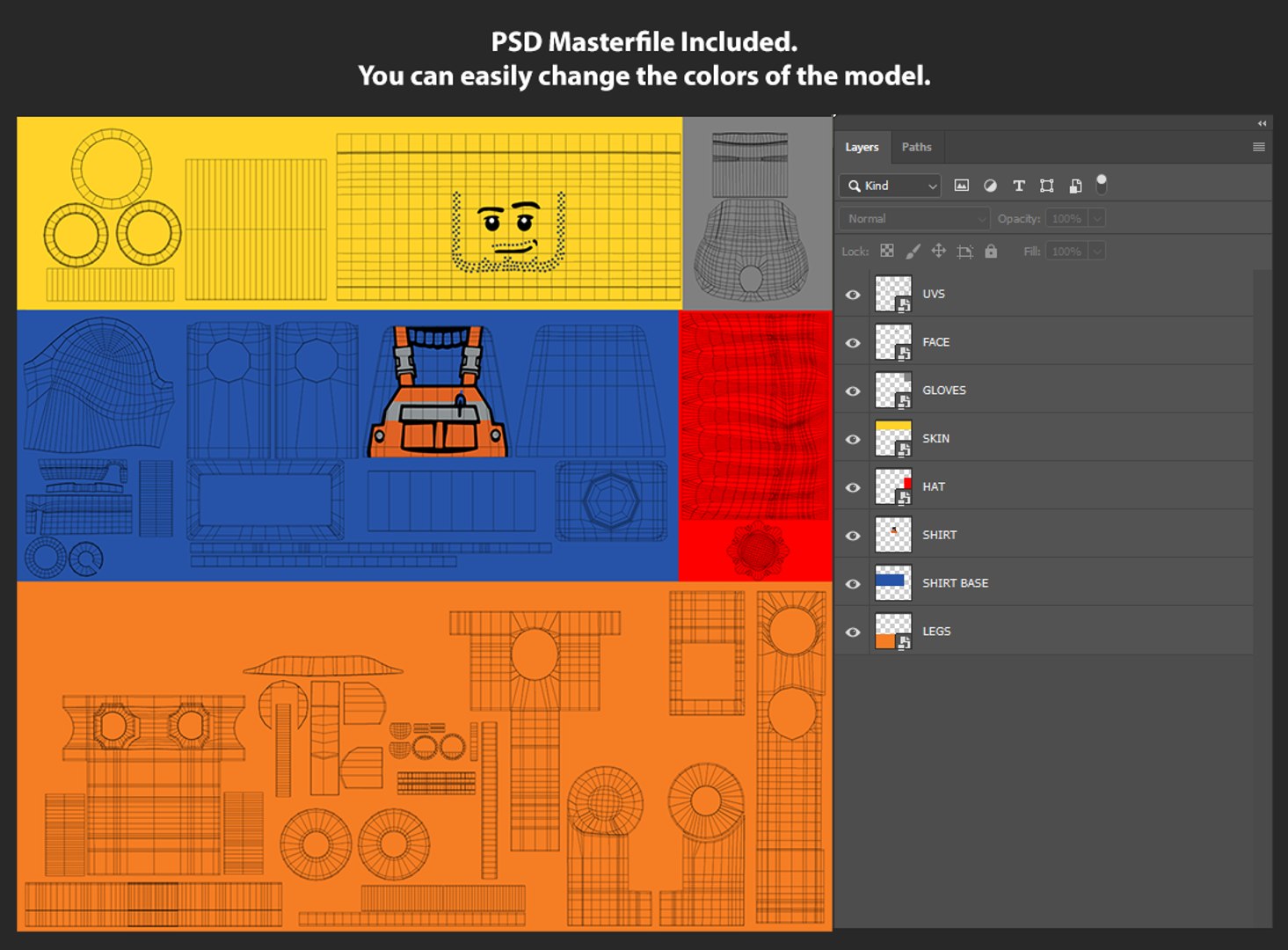Click the HAT layer name
This screenshot has width=1288, height=950.
pyautogui.click(x=934, y=486)
